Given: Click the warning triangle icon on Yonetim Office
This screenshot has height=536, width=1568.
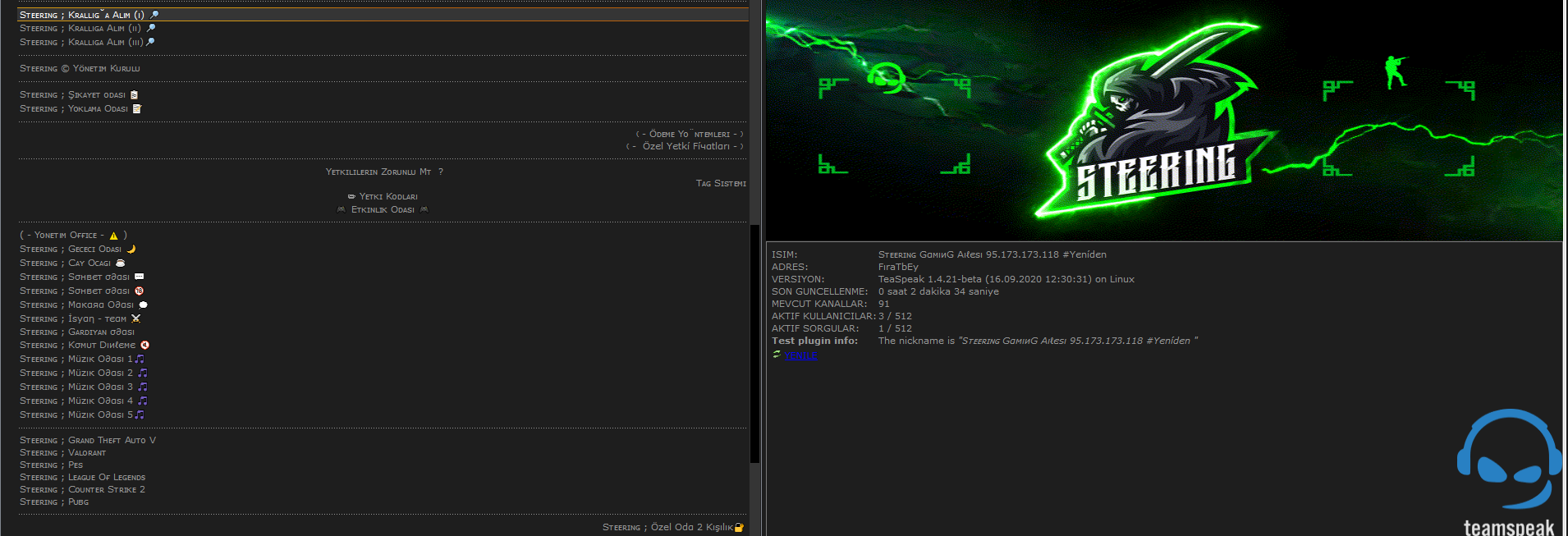Looking at the screenshot, I should click(x=113, y=236).
